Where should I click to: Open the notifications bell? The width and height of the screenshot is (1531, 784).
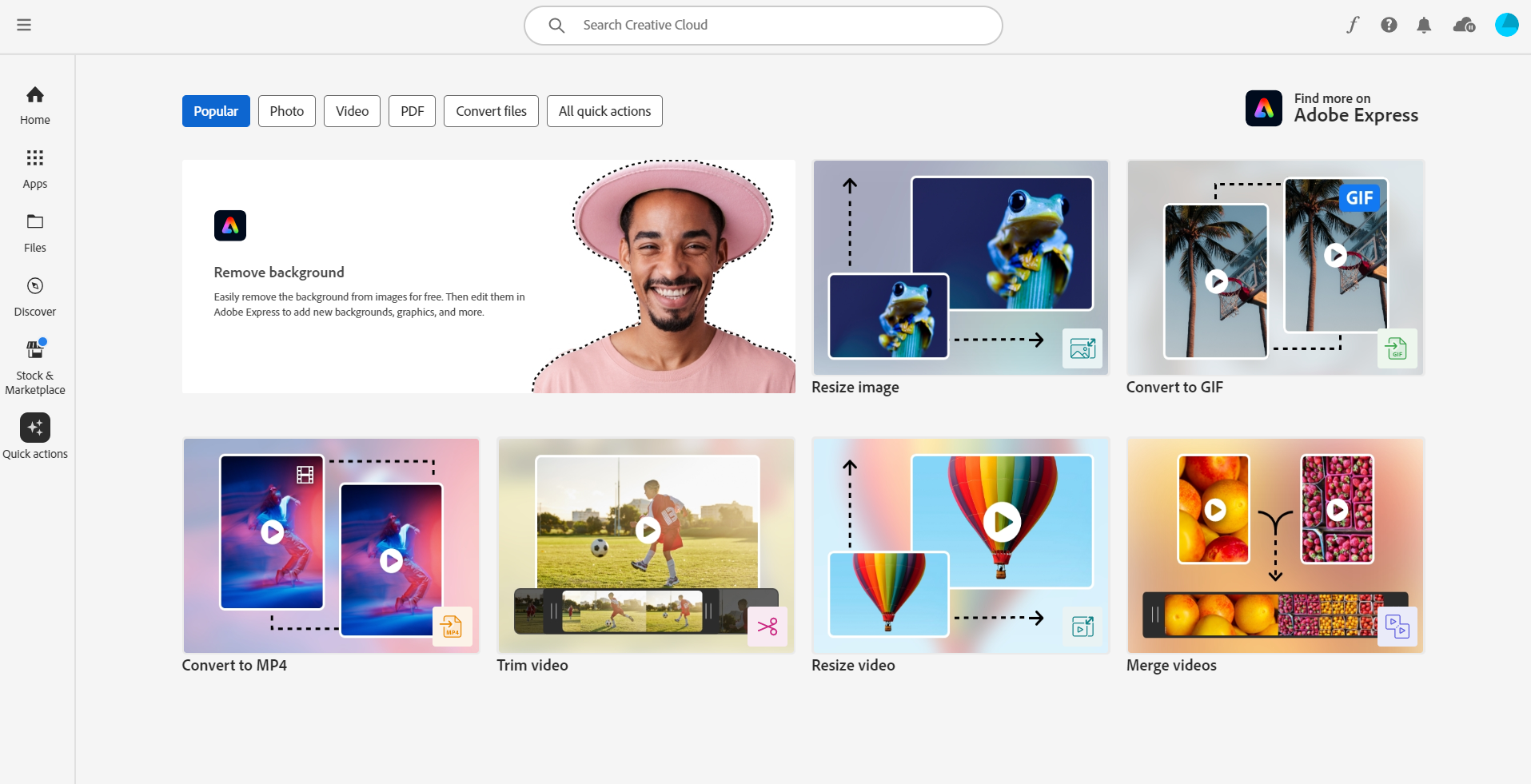[x=1424, y=26]
